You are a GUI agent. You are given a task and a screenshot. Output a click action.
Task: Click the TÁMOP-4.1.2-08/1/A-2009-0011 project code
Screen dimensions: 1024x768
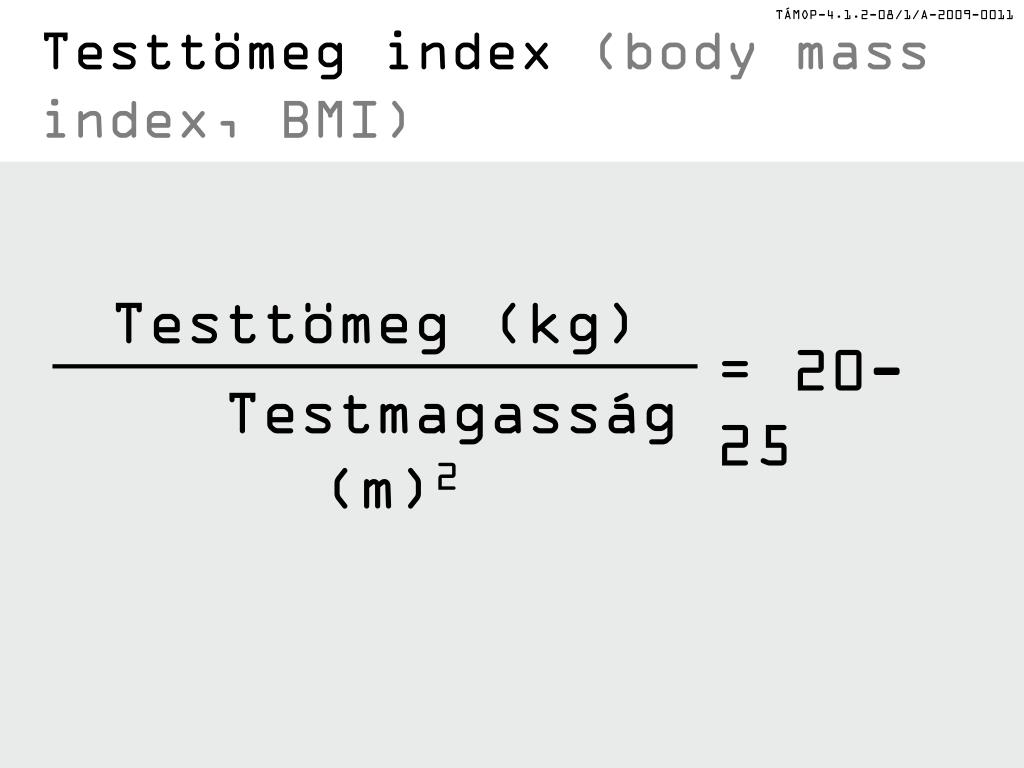(894, 14)
